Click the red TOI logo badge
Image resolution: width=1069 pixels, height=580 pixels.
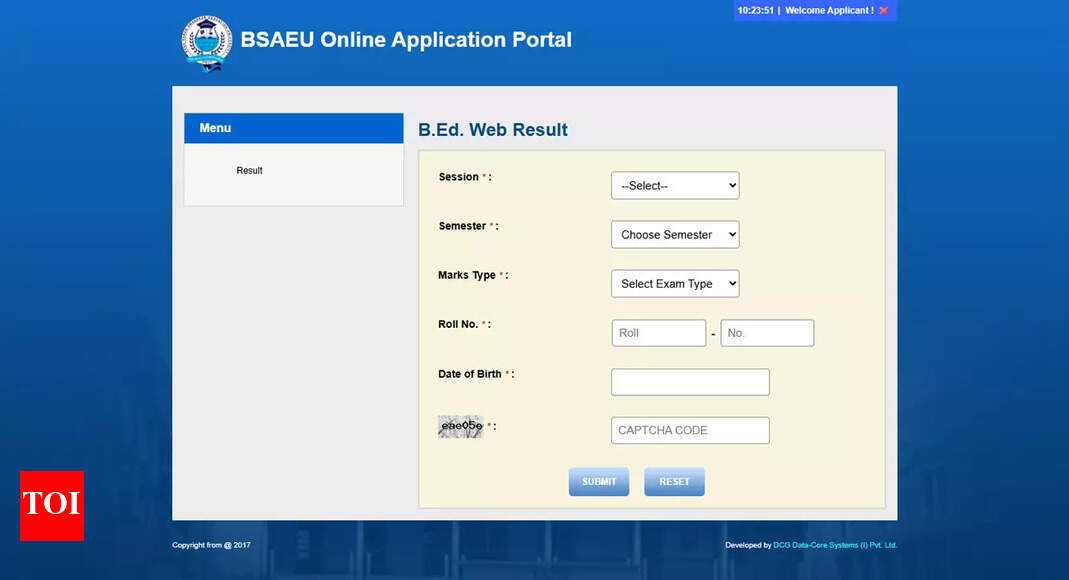(51, 505)
